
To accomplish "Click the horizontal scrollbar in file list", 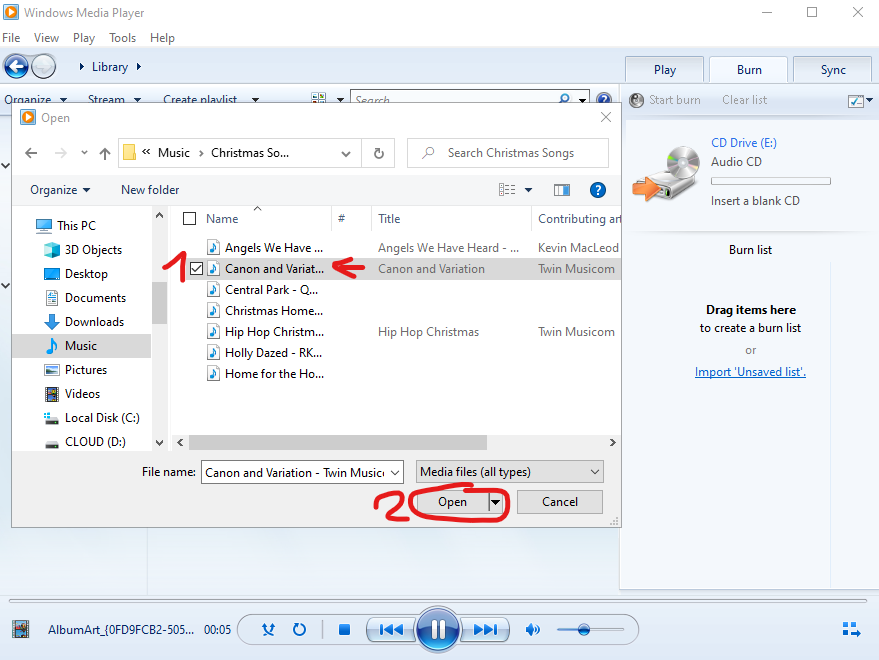I will coord(338,442).
